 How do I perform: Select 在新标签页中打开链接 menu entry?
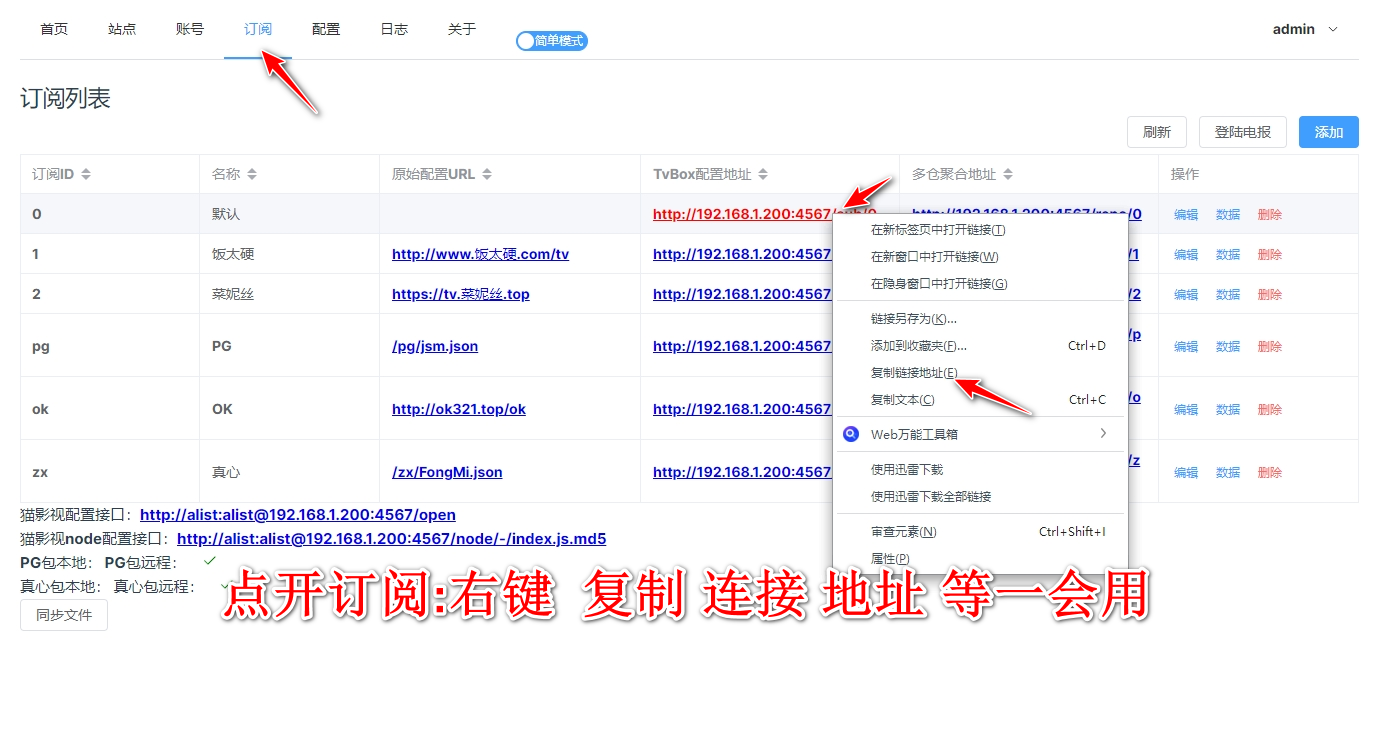[938, 230]
